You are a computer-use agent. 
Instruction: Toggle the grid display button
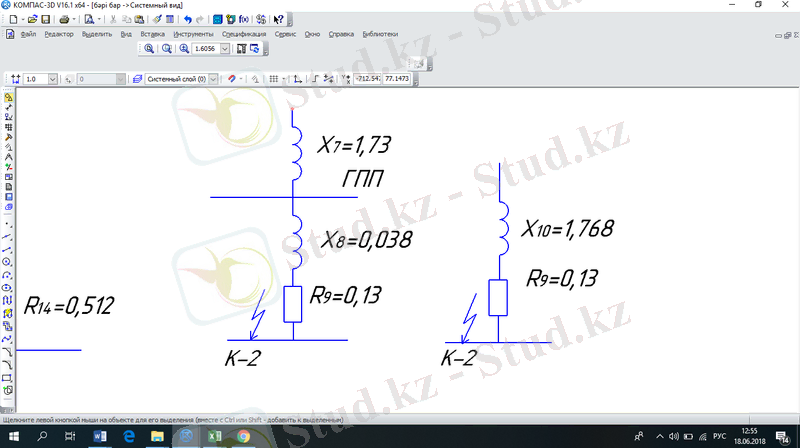274,79
